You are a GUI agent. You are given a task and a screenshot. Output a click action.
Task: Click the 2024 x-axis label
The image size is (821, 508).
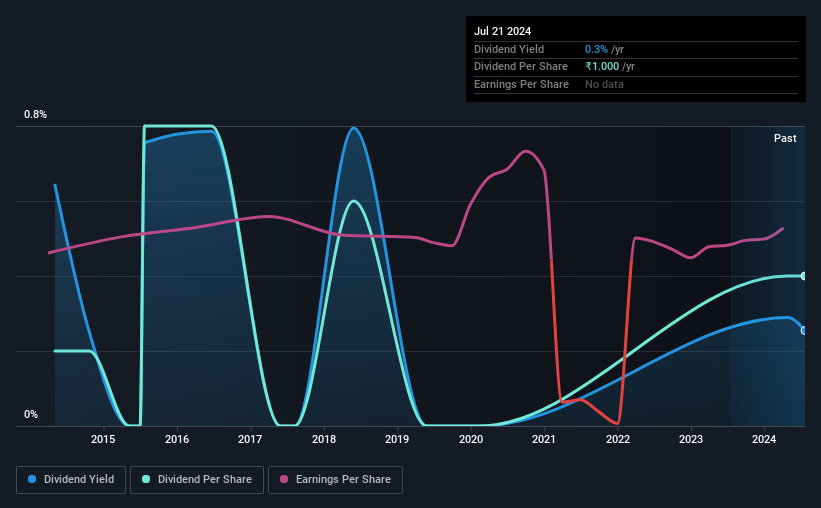(764, 439)
